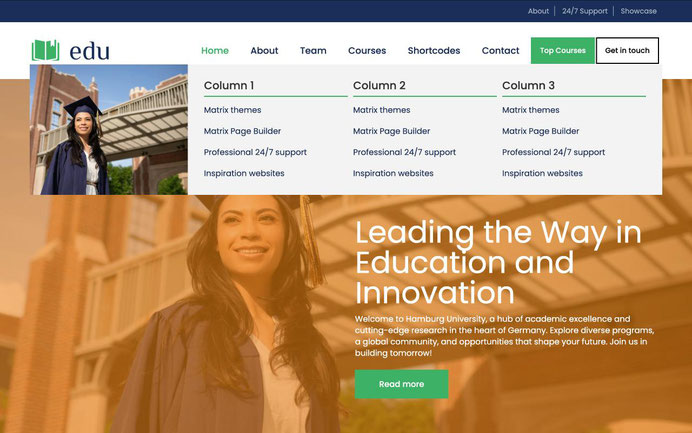This screenshot has height=433, width=692.
Task: Select About in the main navigation
Action: coord(264,51)
